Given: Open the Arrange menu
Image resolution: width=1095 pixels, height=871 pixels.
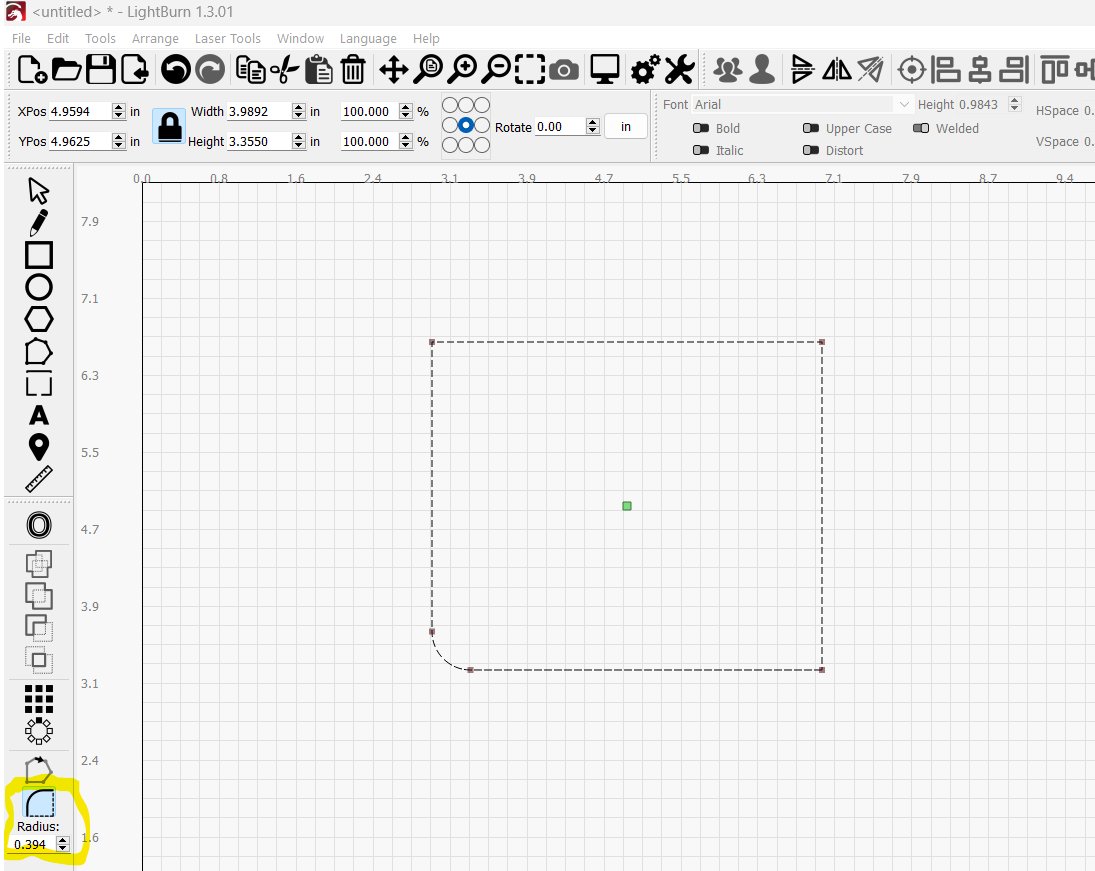Looking at the screenshot, I should [x=155, y=38].
